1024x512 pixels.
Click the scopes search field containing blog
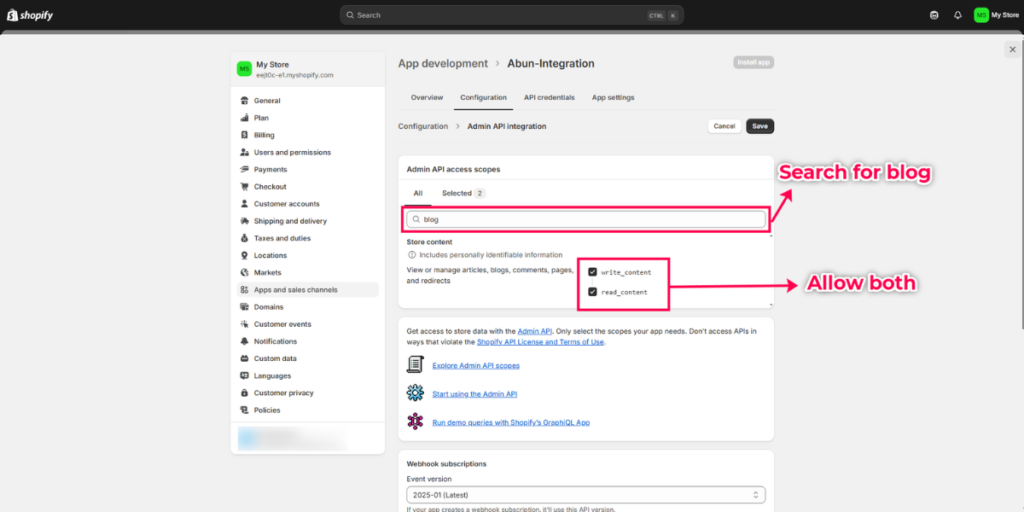[x=586, y=219]
